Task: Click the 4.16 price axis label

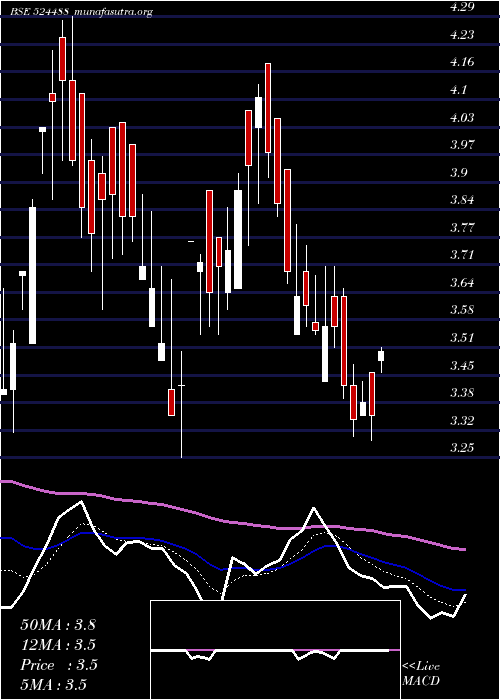Action: [x=463, y=62]
